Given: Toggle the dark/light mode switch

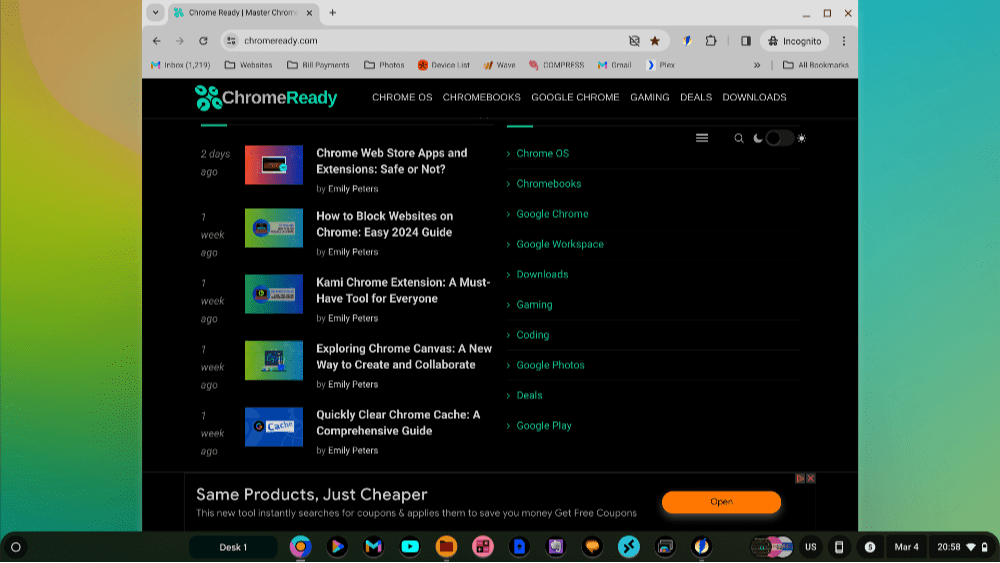Looking at the screenshot, I should [x=779, y=138].
